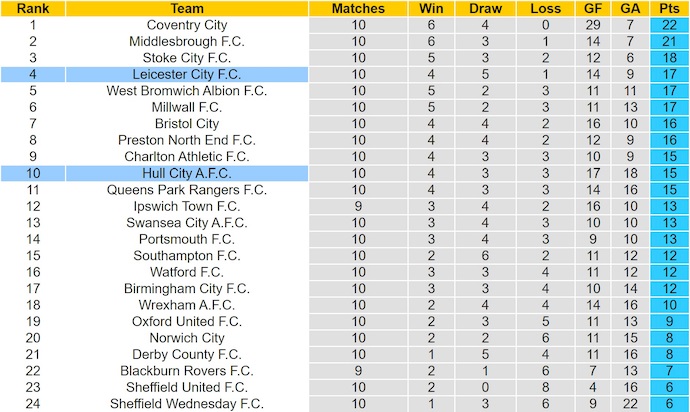Viewport: 690px width, 412px height.
Task: Select the GF column header
Action: [x=591, y=8]
